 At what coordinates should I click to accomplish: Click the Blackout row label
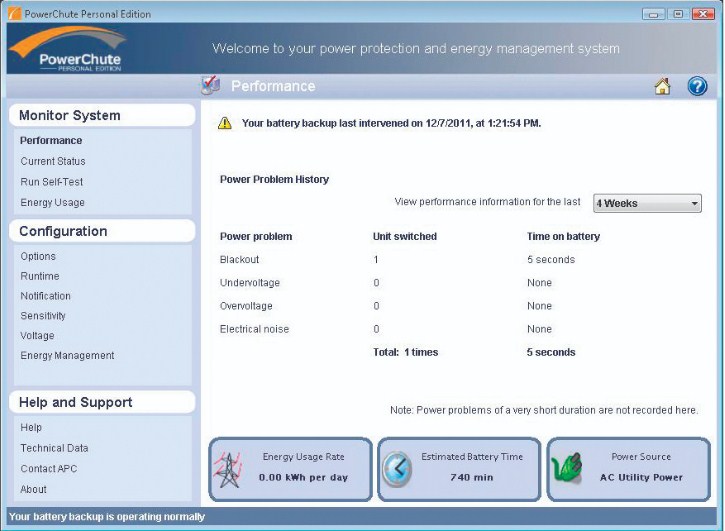pyautogui.click(x=240, y=259)
